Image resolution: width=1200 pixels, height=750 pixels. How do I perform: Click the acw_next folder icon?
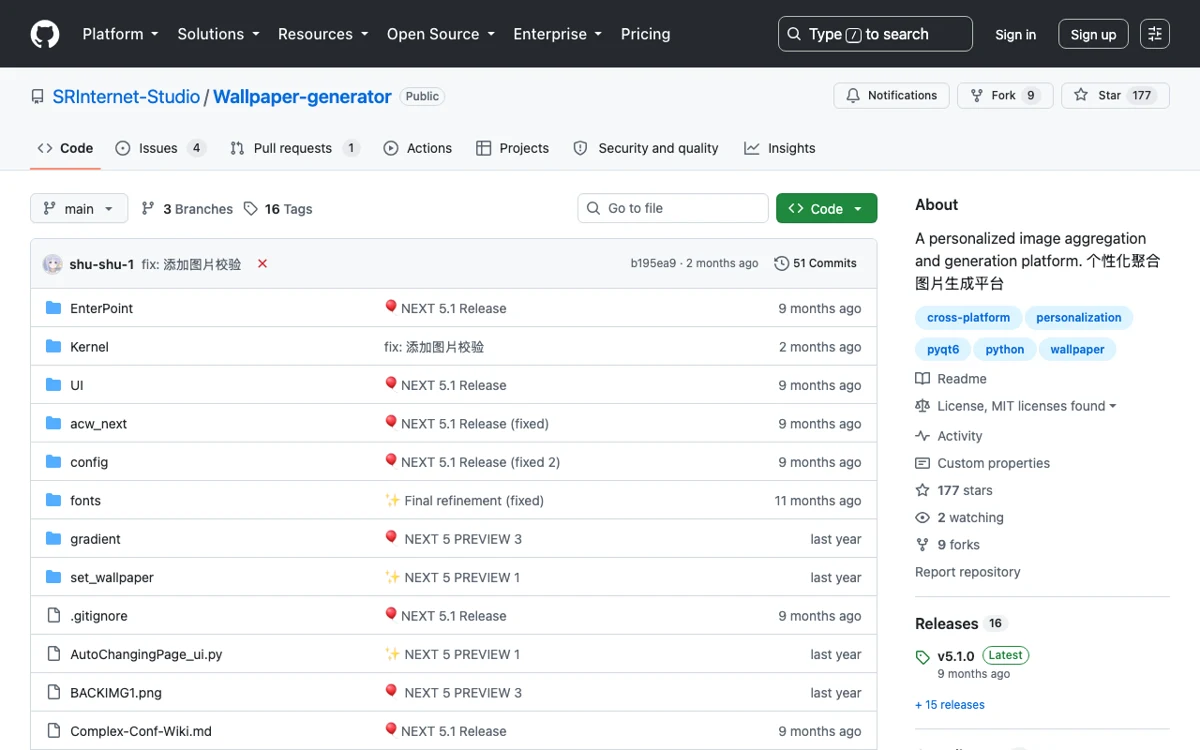click(x=54, y=424)
